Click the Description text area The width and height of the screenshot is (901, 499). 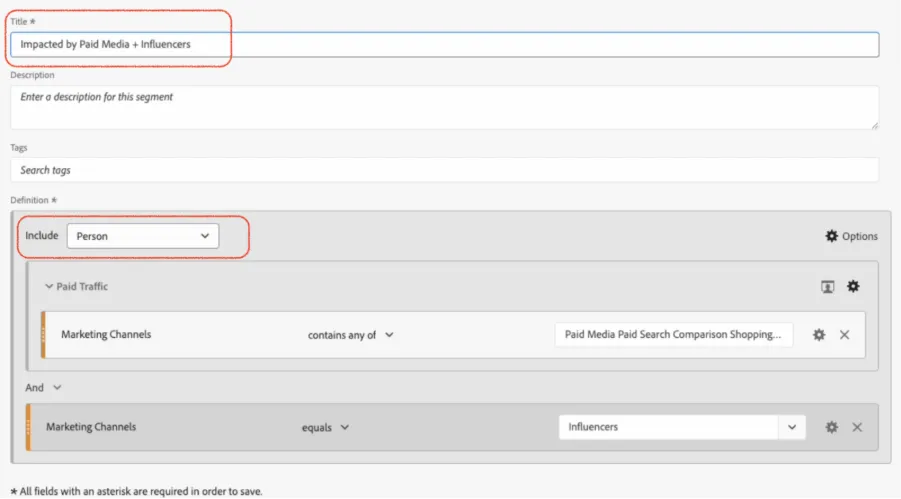coord(444,108)
